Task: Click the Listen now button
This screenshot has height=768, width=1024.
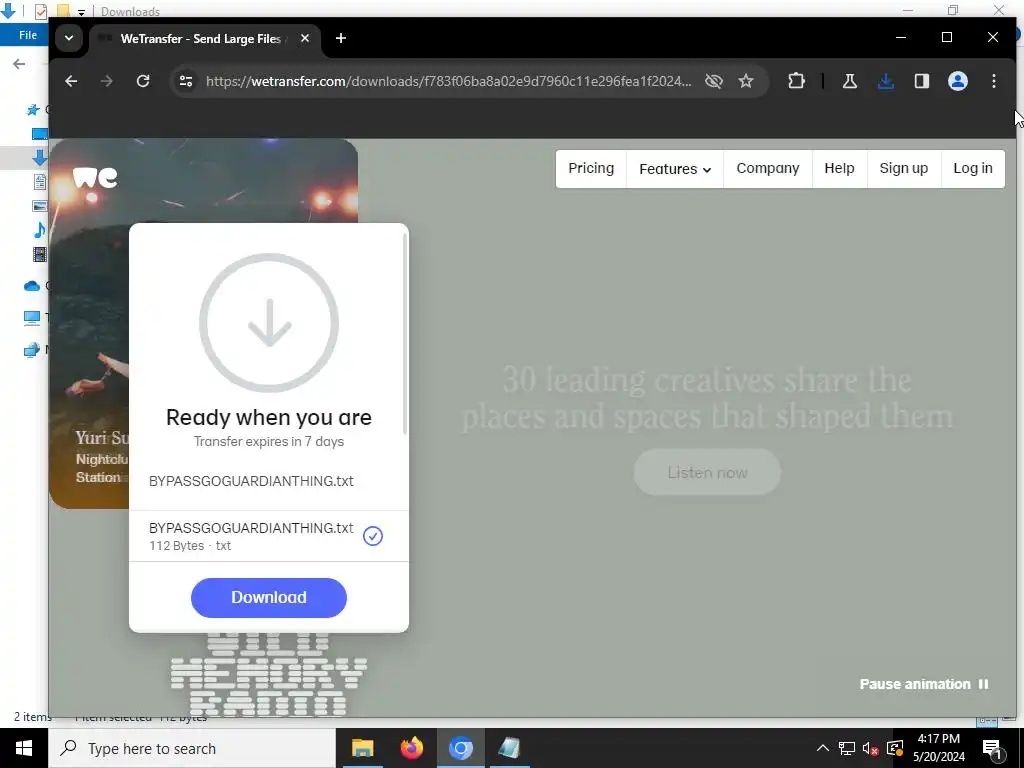Action: coord(707,472)
